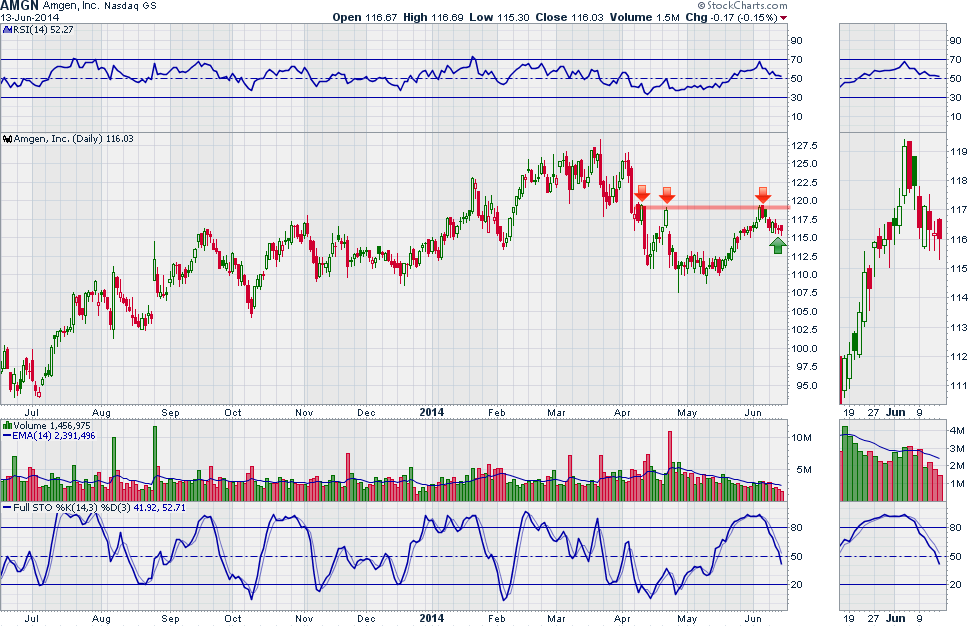
Task: Click the 115 label in zoomed price panel
Action: coord(959,269)
